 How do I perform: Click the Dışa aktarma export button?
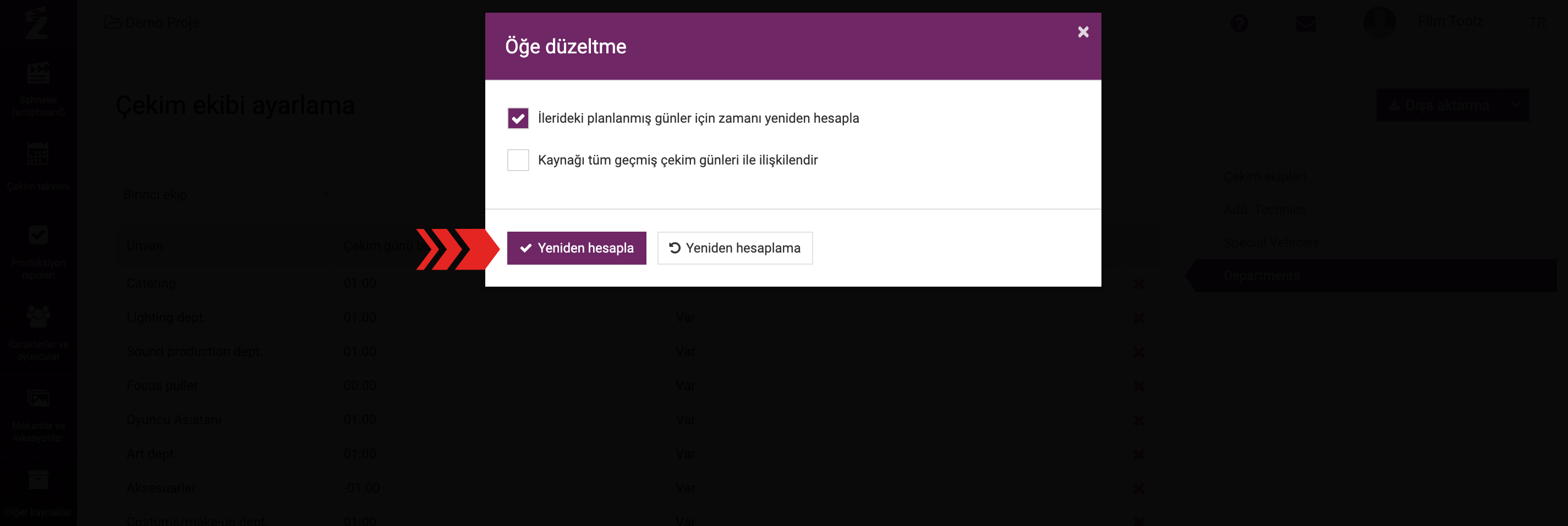[x=1439, y=105]
